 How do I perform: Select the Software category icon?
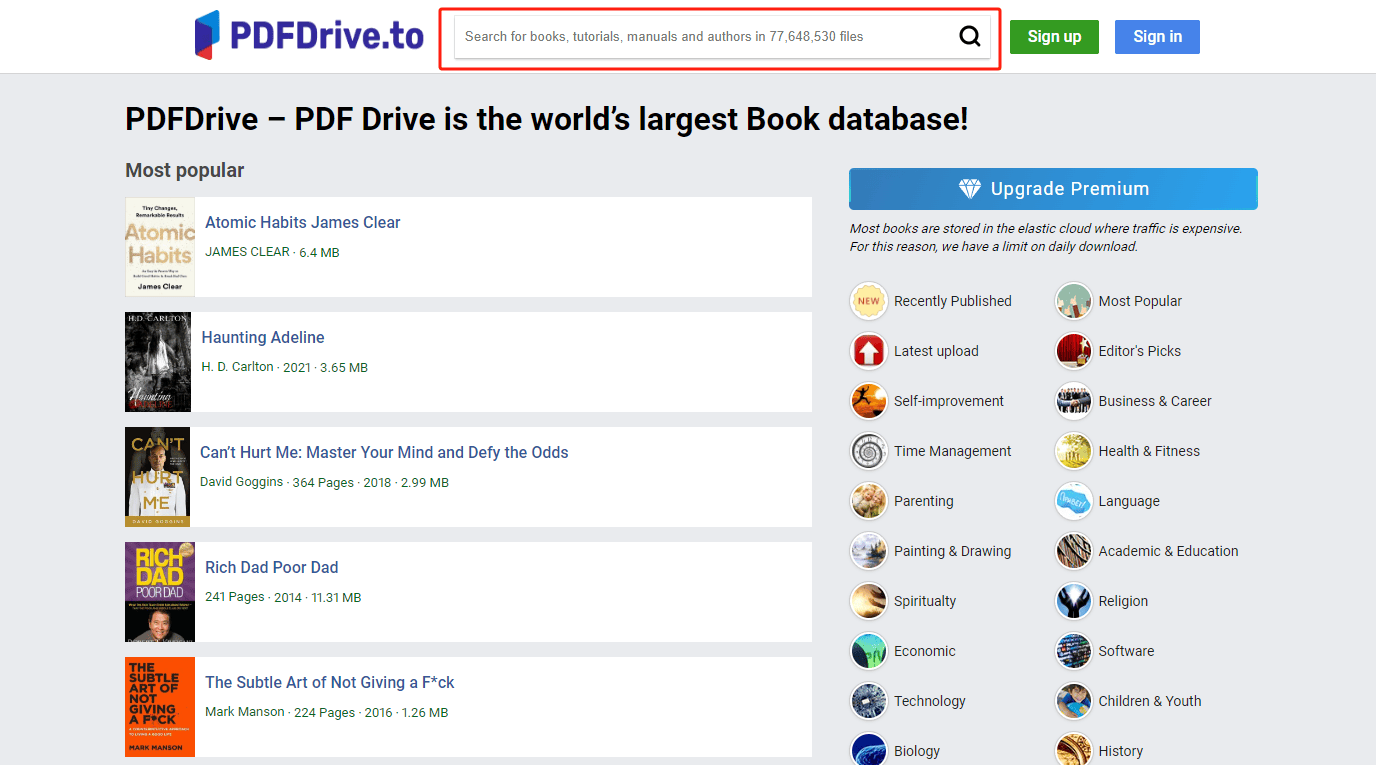pos(1073,651)
